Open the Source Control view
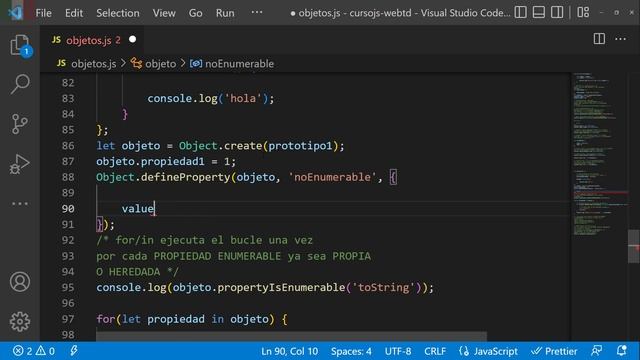Image resolution: width=640 pixels, height=360 pixels. pos(20,124)
